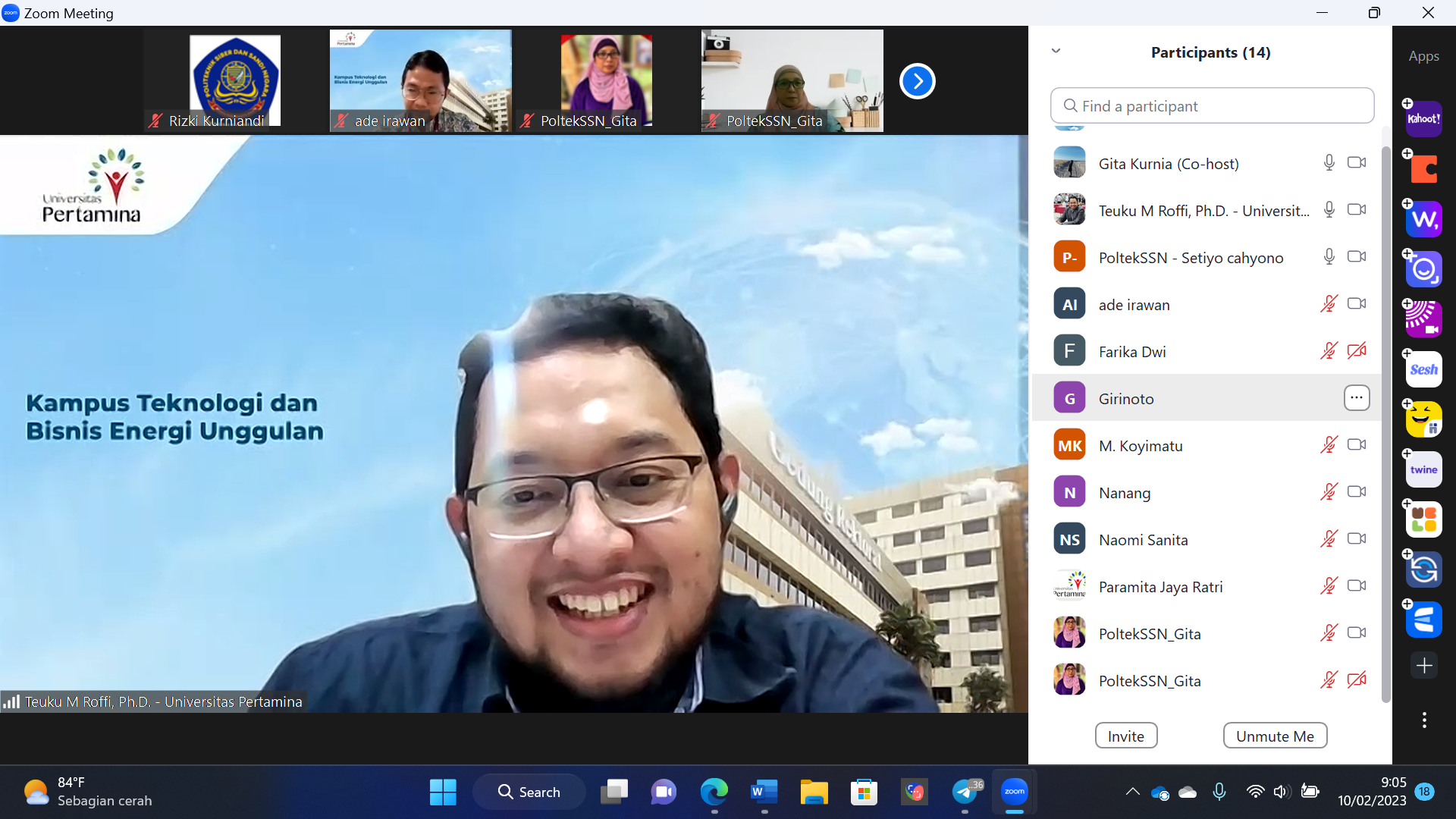1456x819 pixels.
Task: Toggle ade irawan's muted microphone icon
Action: coord(1328,304)
